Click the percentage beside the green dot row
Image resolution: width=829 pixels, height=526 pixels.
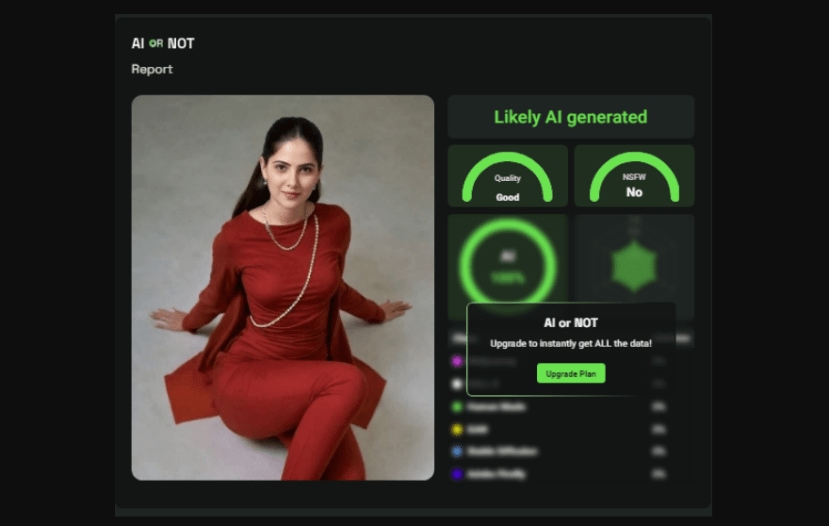pos(659,407)
